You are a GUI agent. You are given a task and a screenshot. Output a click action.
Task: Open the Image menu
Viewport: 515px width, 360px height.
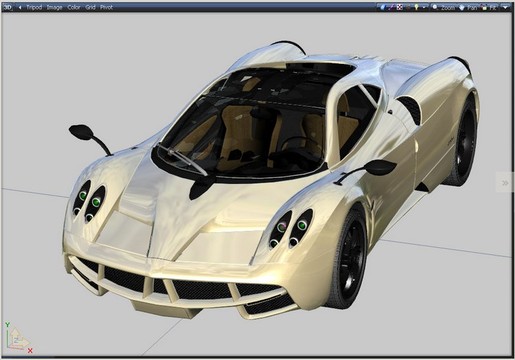[x=54, y=7]
